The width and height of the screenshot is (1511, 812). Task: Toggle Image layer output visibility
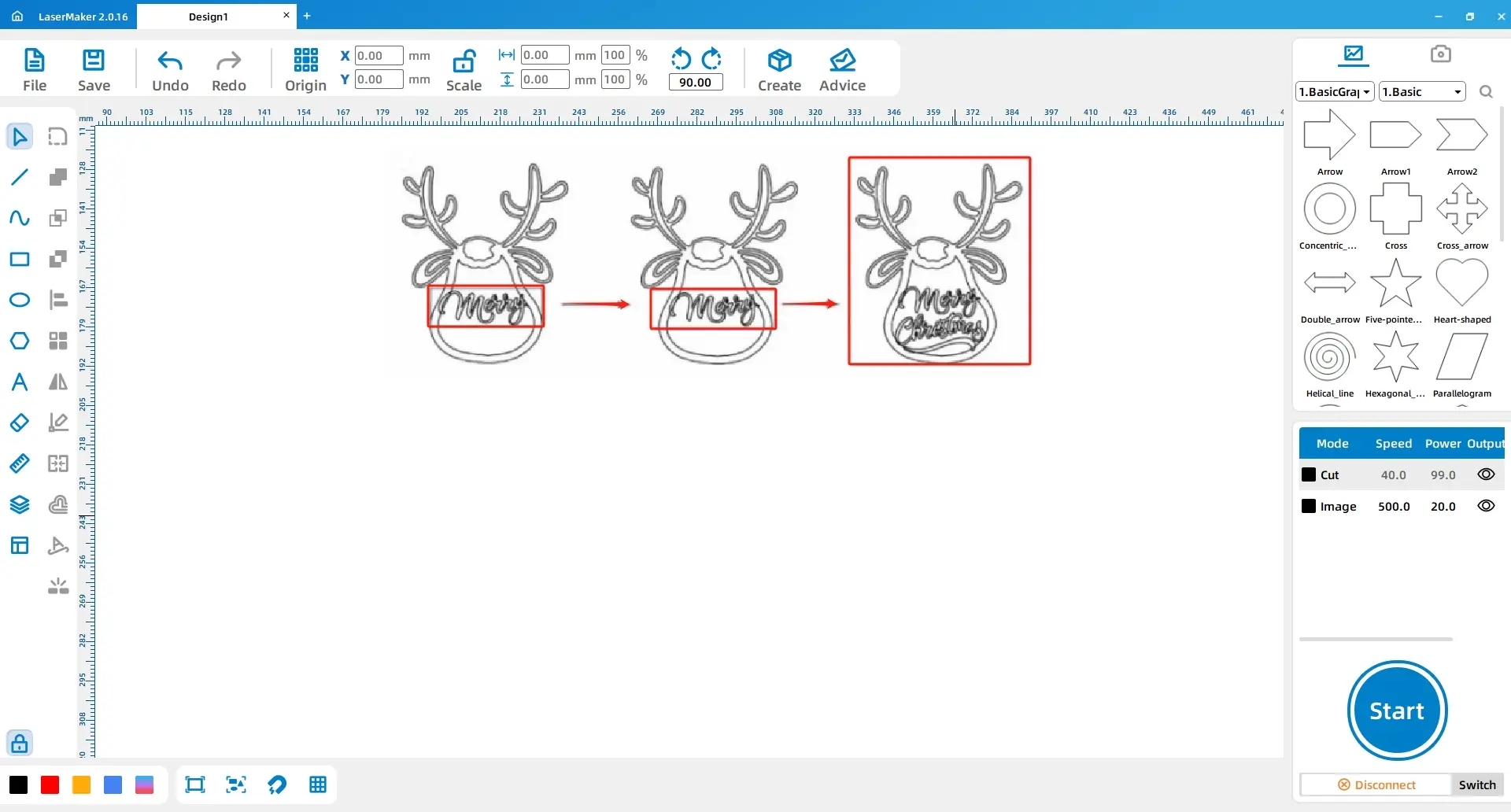1486,506
